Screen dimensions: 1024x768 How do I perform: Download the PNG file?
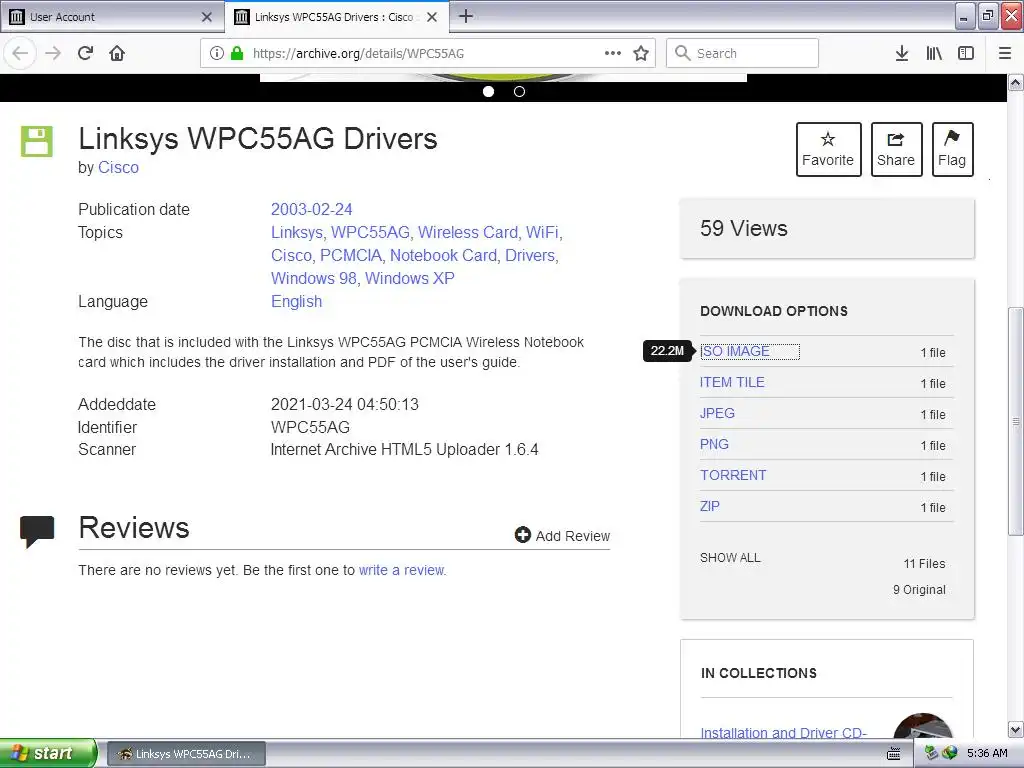[714, 444]
